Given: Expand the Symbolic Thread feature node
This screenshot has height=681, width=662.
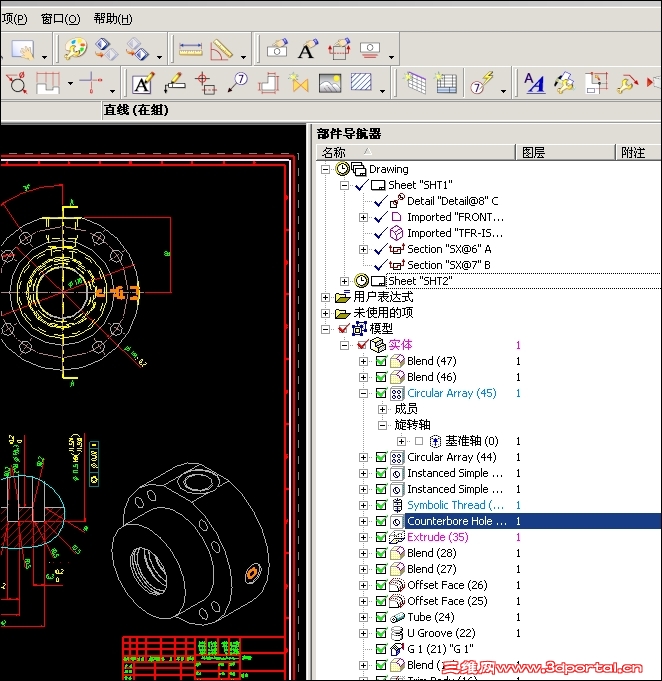Looking at the screenshot, I should point(364,505).
